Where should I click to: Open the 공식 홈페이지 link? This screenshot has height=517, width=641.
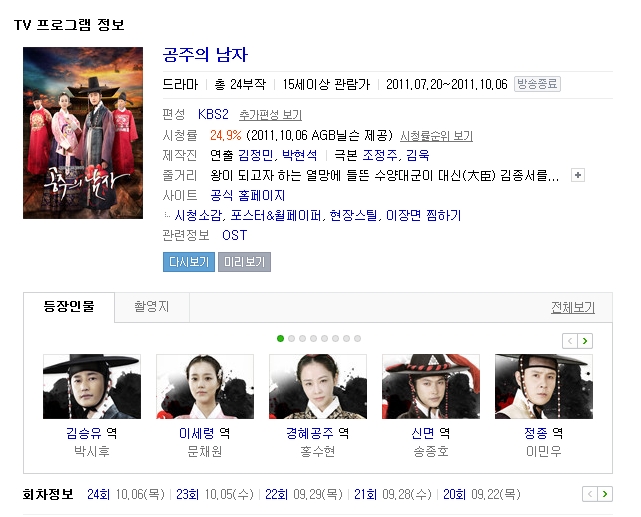[x=248, y=195]
